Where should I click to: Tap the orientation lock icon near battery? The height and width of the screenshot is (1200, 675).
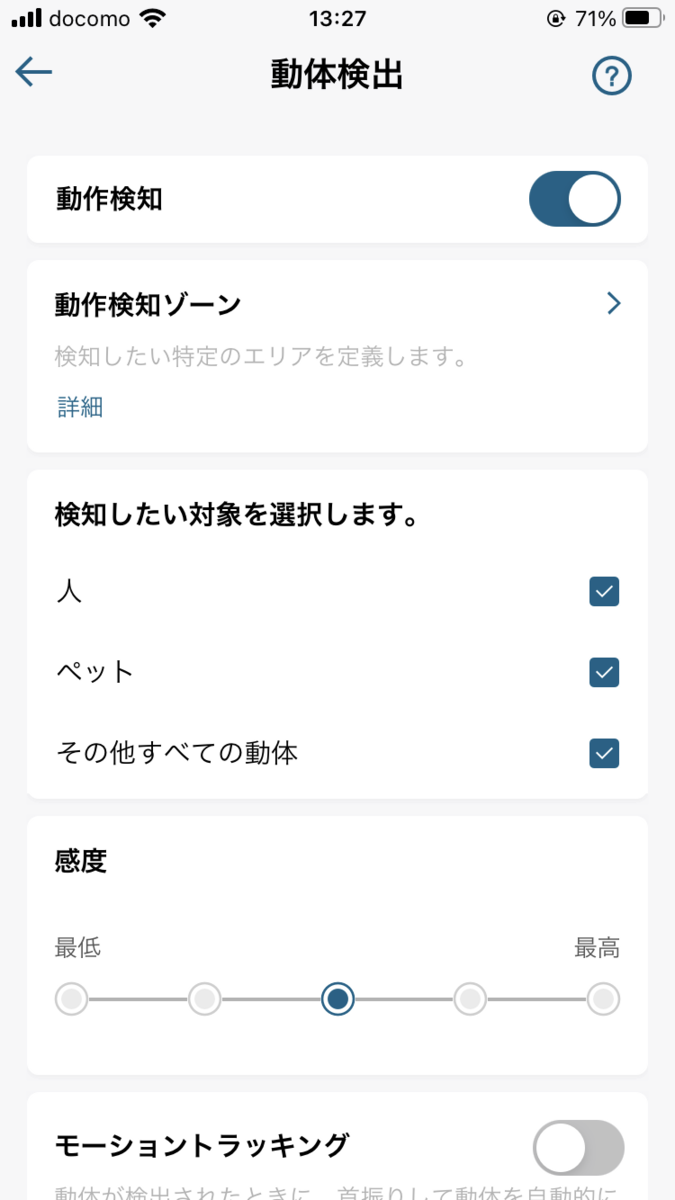point(553,17)
